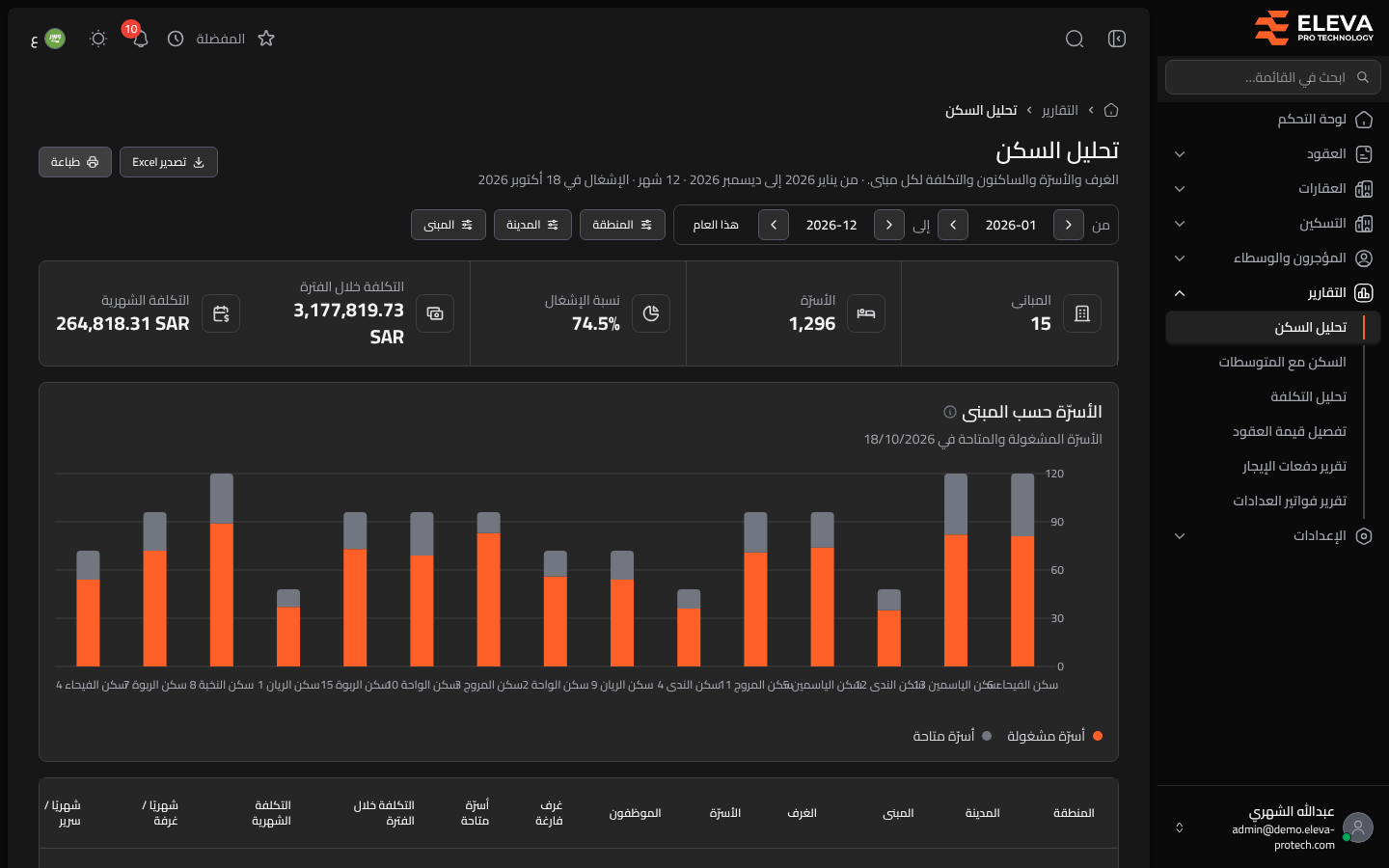Toggle the sun theme icon
This screenshot has height=868, width=1389.
point(98,39)
